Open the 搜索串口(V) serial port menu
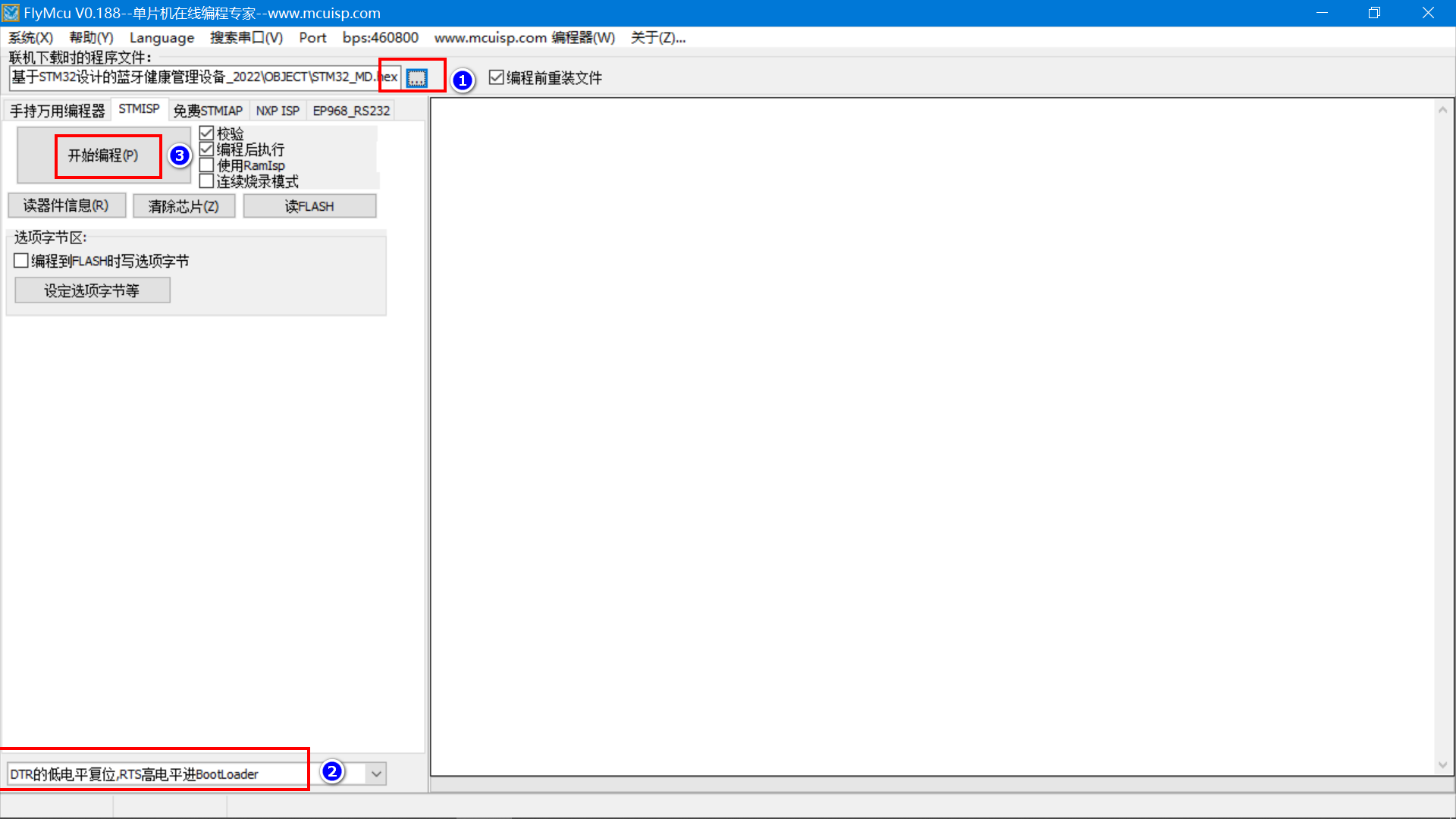Screen dimensions: 1456x819 (x=246, y=37)
